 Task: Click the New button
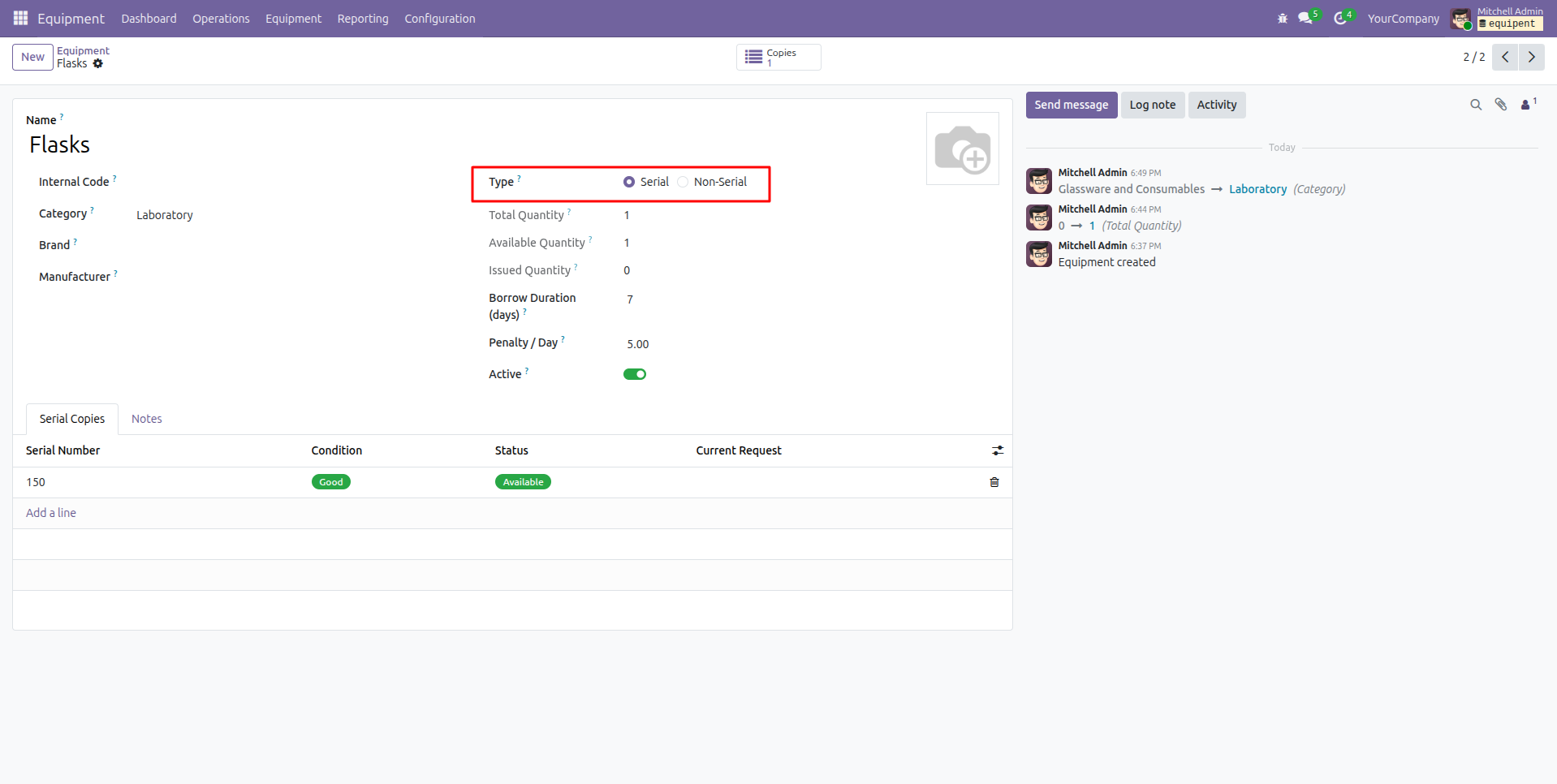(x=32, y=57)
